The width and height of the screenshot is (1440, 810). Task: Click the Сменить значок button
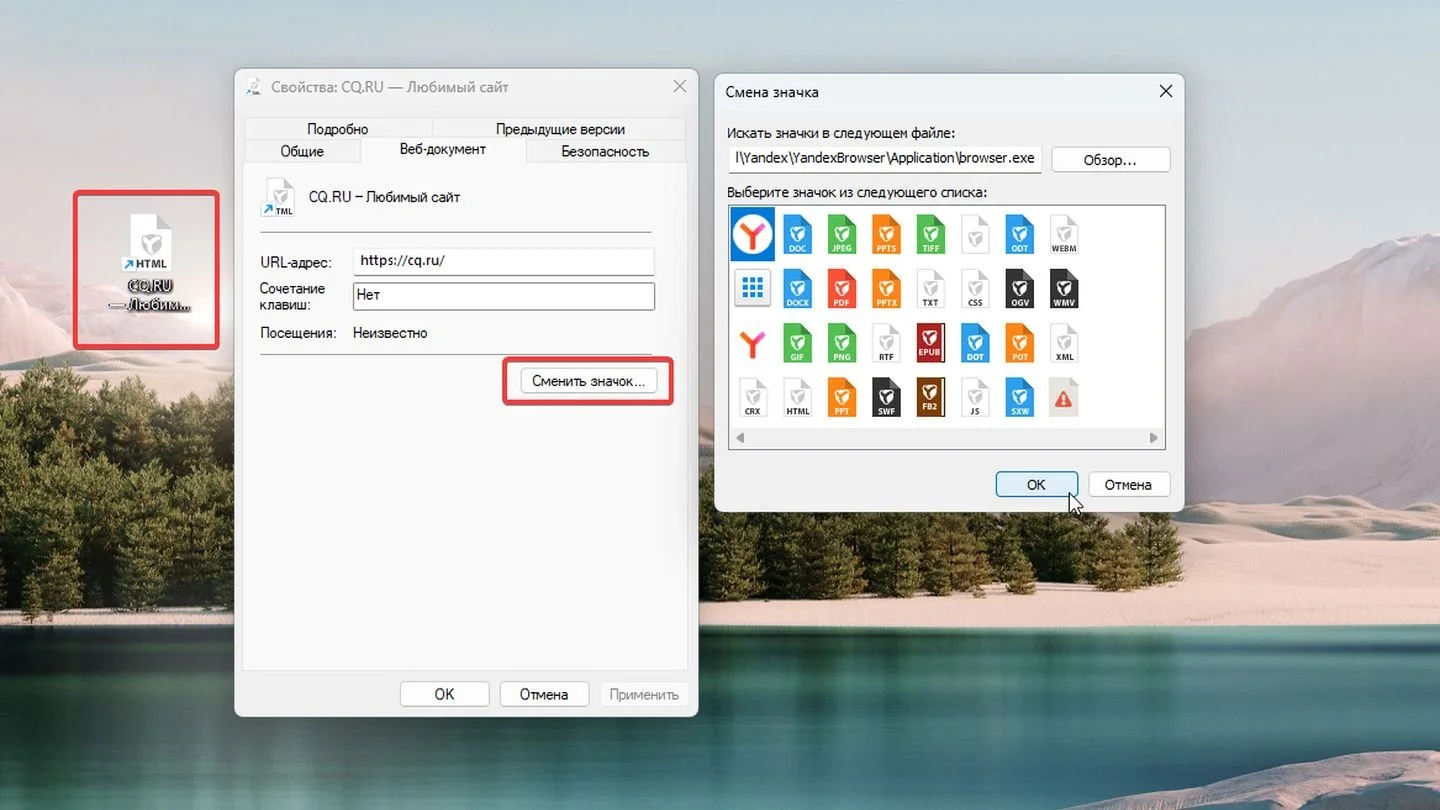click(x=588, y=381)
